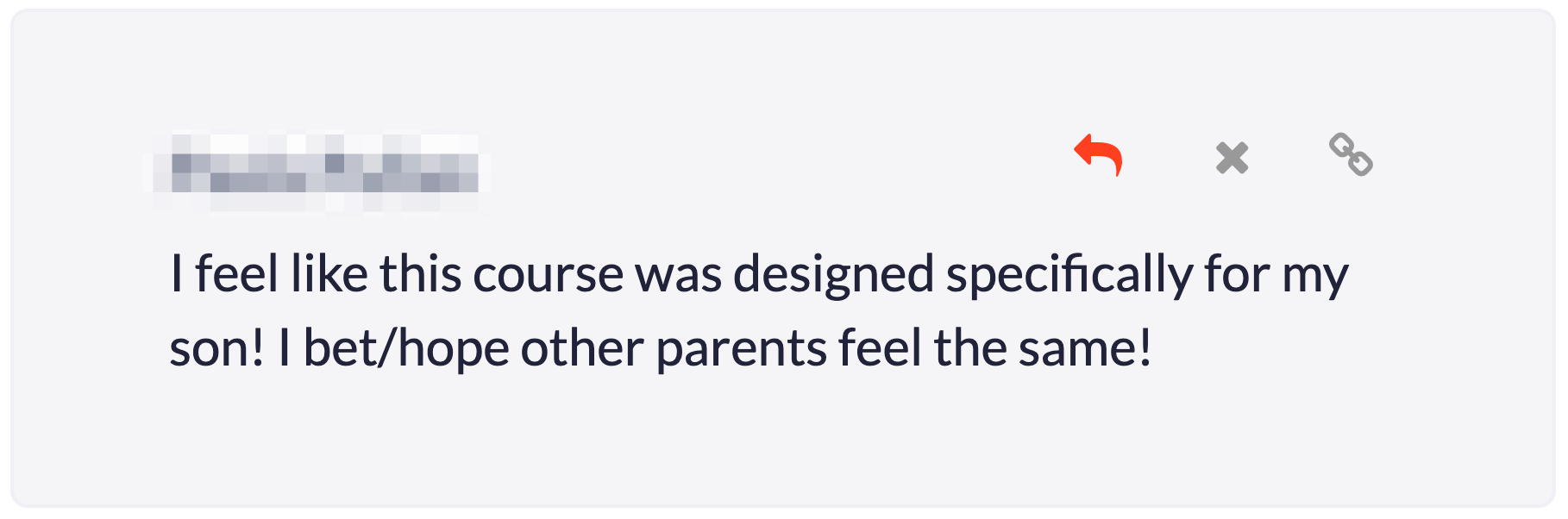Click the word "other" in the second line
The width and height of the screenshot is (1568, 519).
pos(582,349)
